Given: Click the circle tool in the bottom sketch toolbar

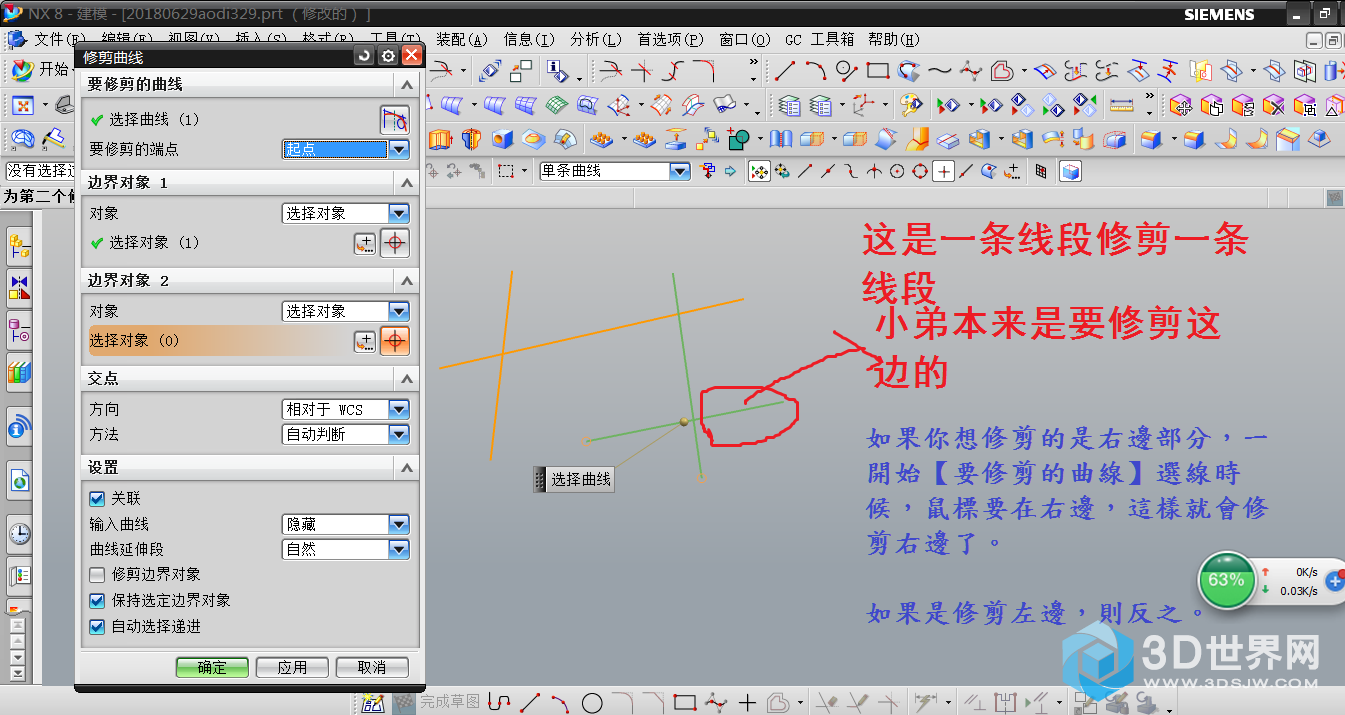Looking at the screenshot, I should [592, 704].
